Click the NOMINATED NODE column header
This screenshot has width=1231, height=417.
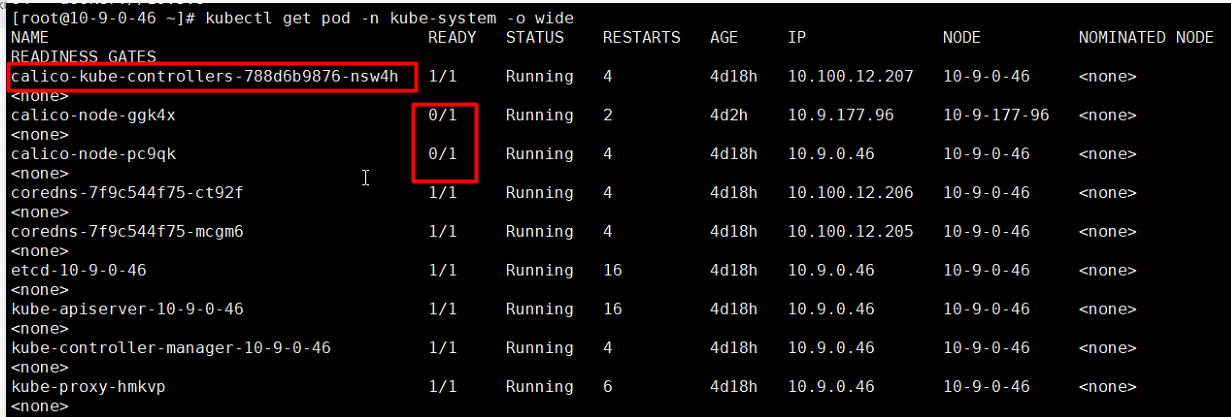point(1146,38)
